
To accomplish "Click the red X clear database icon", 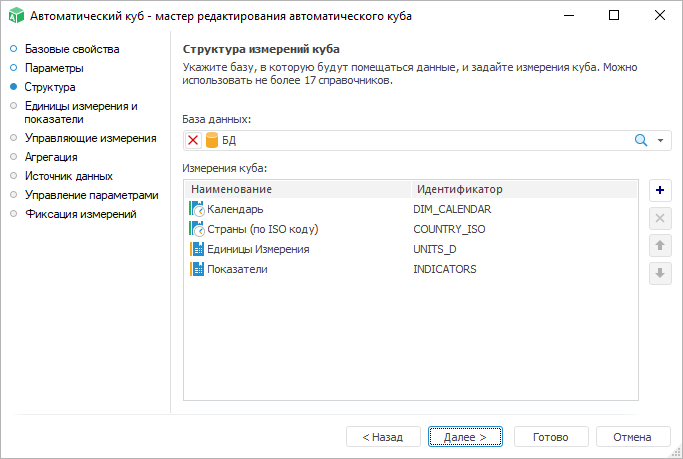I will tap(194, 141).
